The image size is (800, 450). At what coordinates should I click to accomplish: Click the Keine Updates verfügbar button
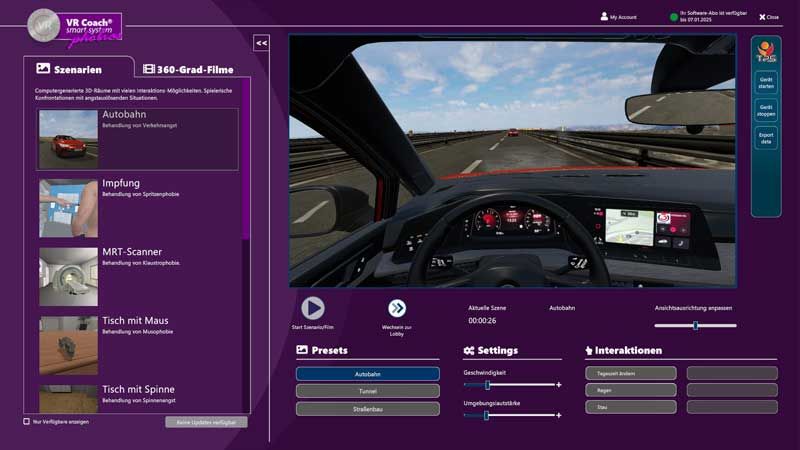tap(206, 422)
